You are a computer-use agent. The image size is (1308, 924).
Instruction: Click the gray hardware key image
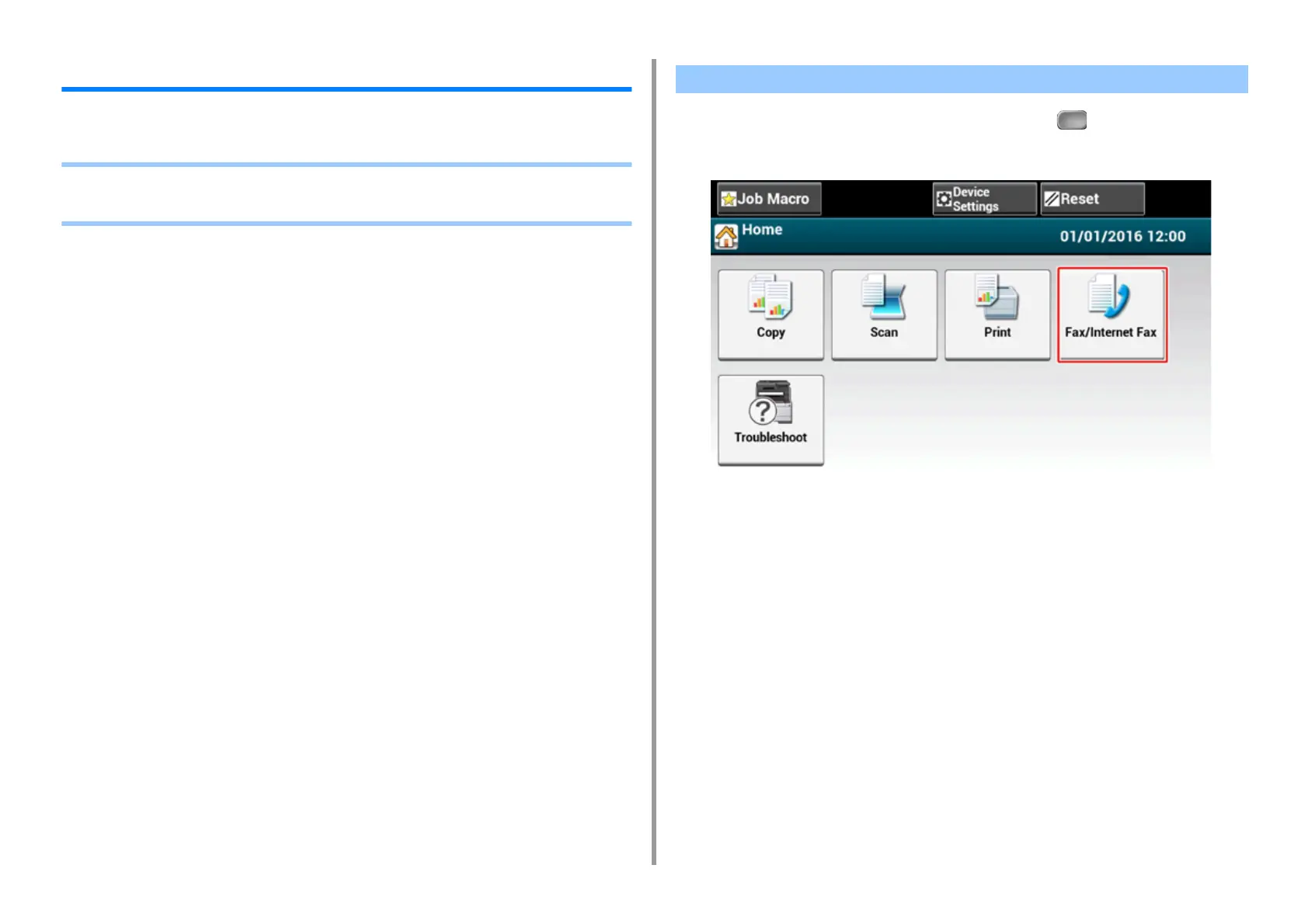pos(1072,120)
